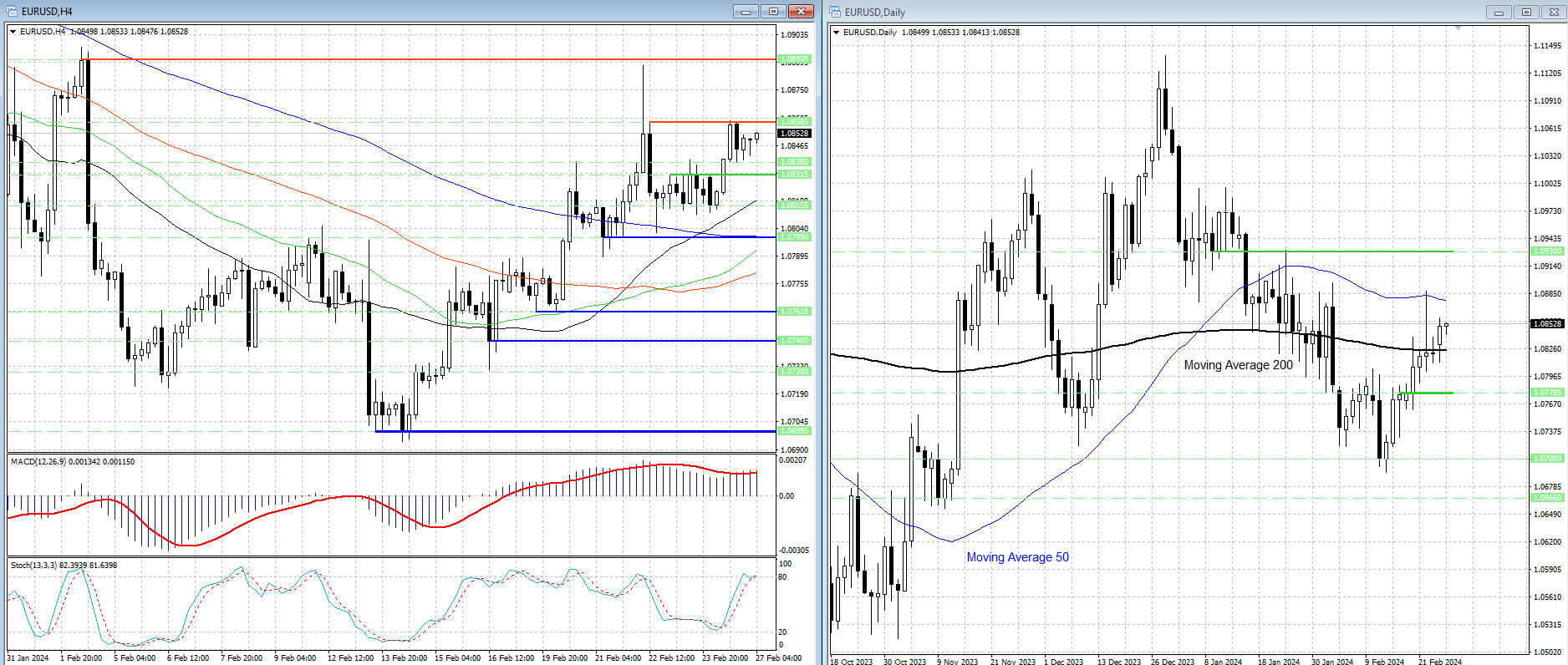Screen dimensions: 1568x665
Task: Click the green 1.07785 level tag on Daily axis
Action: 1546,393
